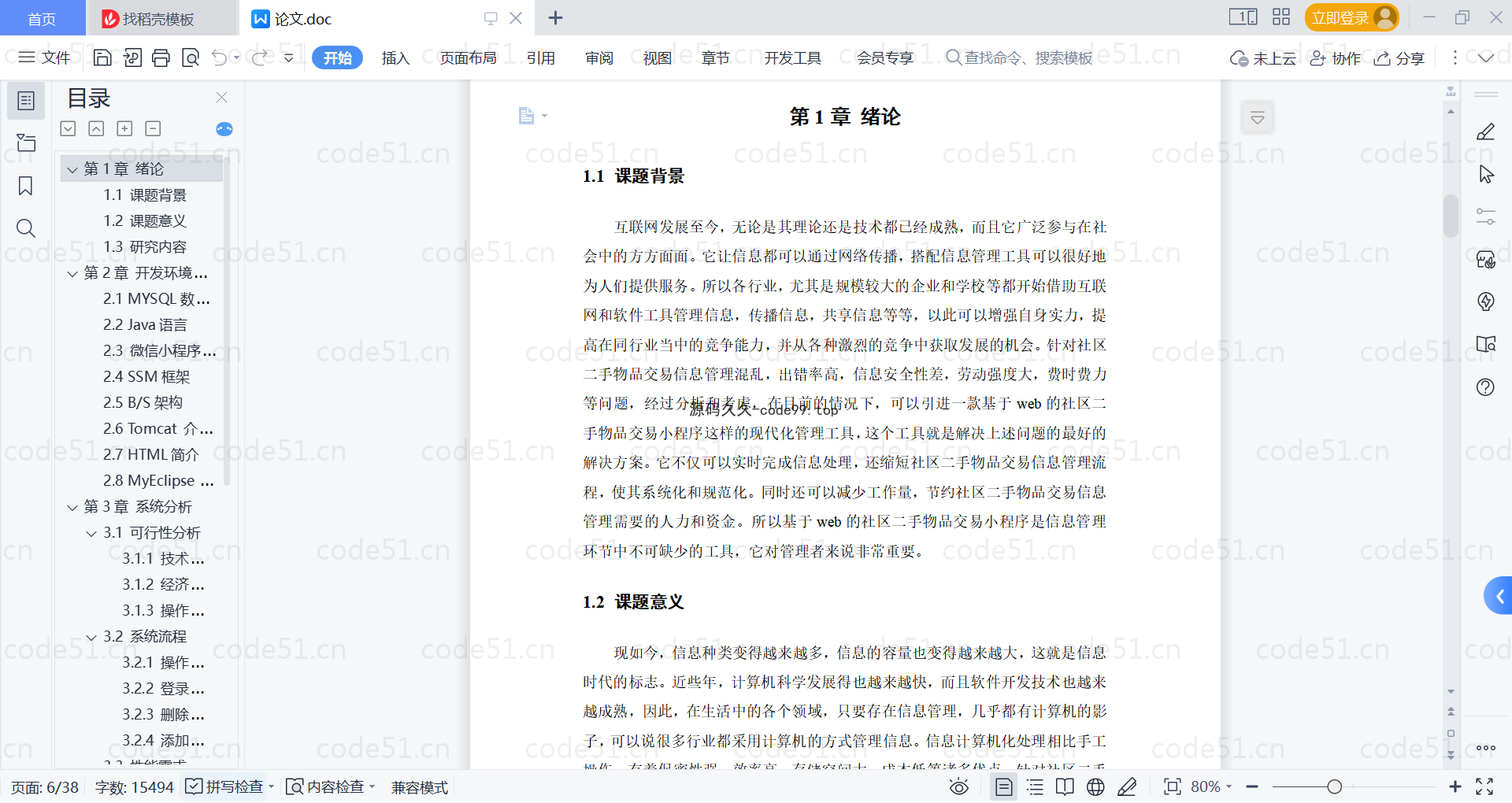
Task: Open the quick access toolbar customize dropdown
Action: (288, 57)
